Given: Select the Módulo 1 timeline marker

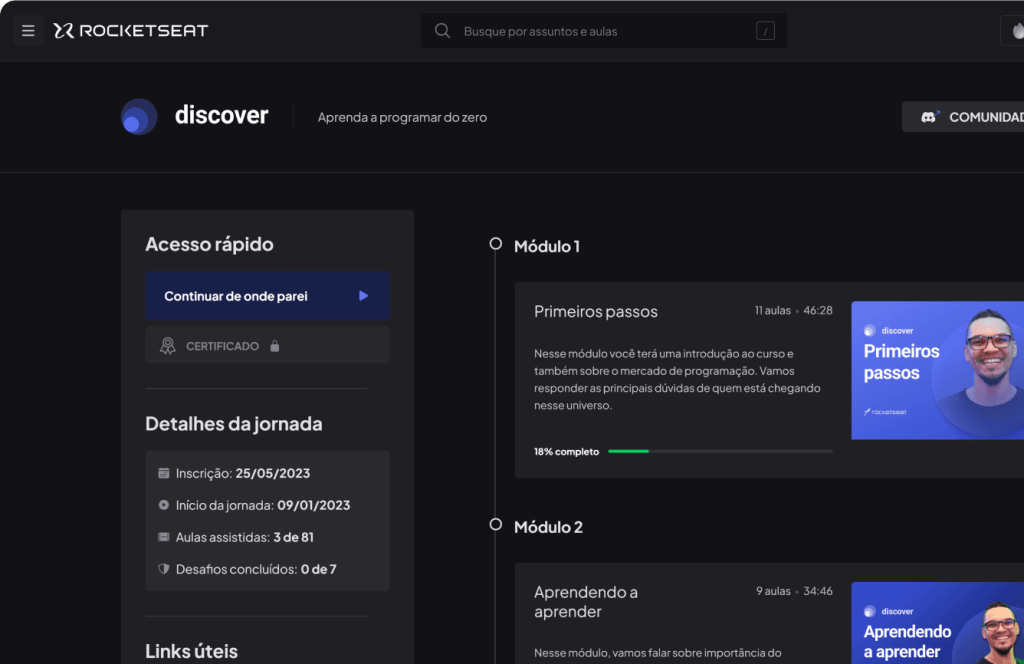Looking at the screenshot, I should click(495, 244).
